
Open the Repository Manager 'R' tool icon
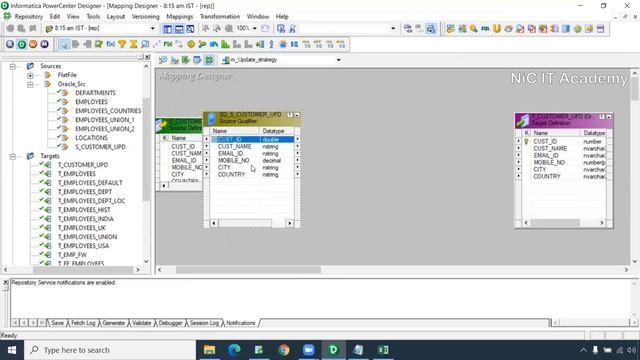(x=10, y=44)
